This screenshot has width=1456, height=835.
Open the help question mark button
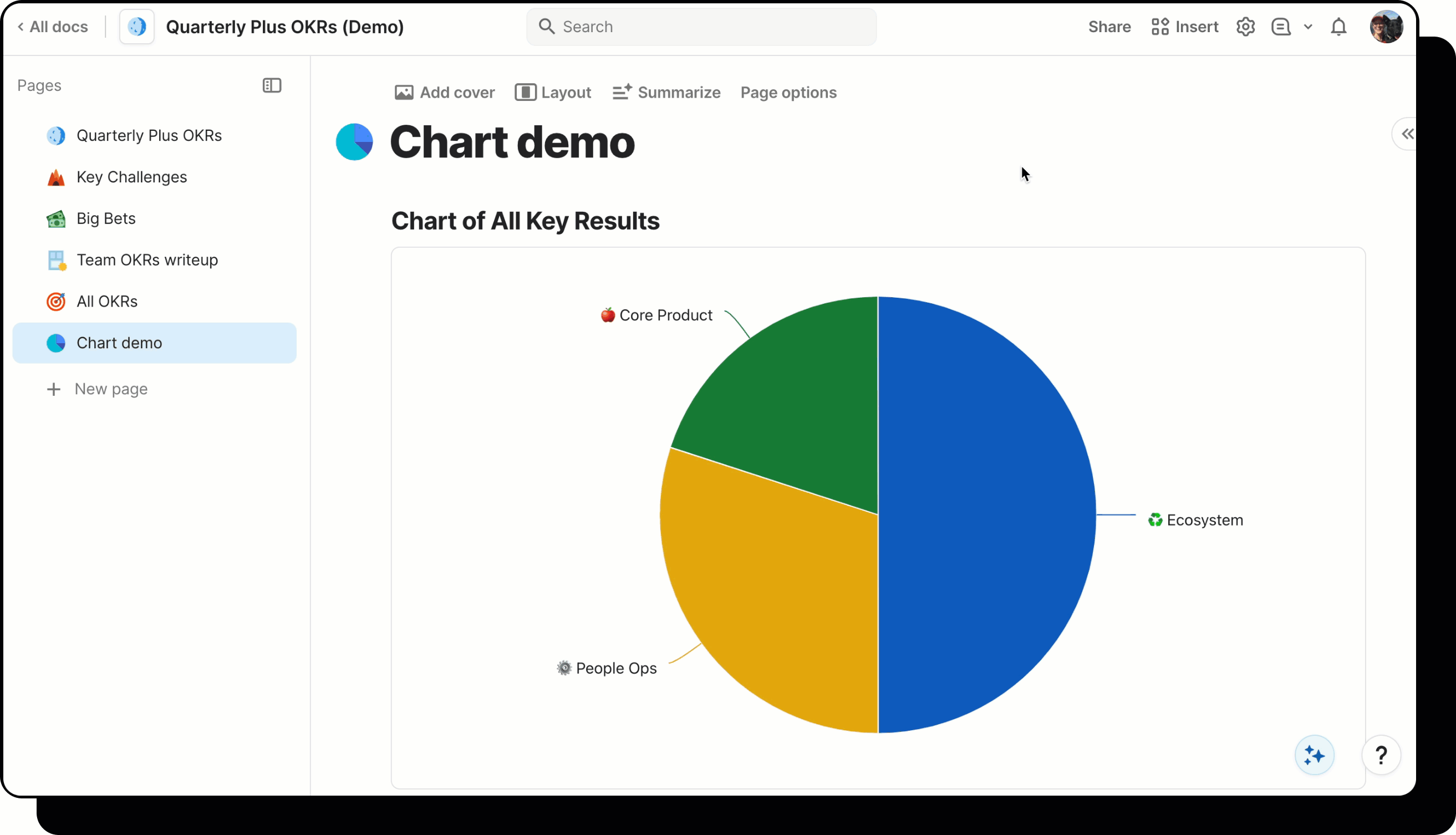tap(1382, 755)
